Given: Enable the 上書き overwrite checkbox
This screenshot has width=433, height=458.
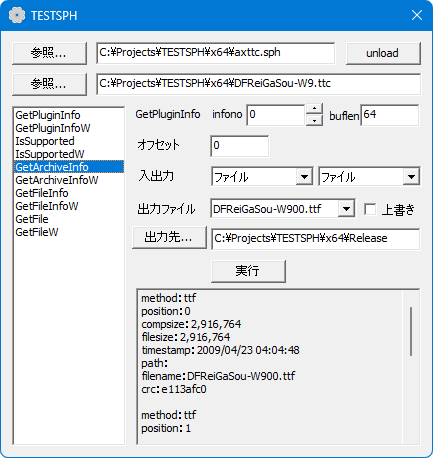Looking at the screenshot, I should click(370, 209).
